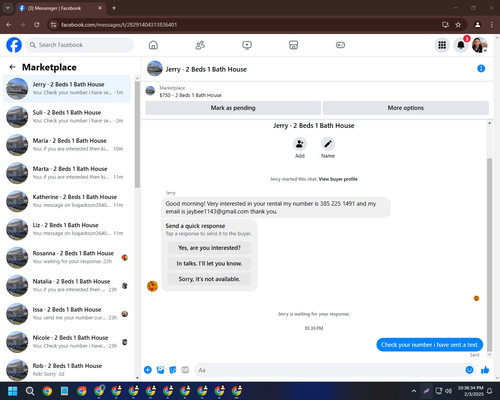
Task: Open the Windows Start button
Action: pos(13,391)
